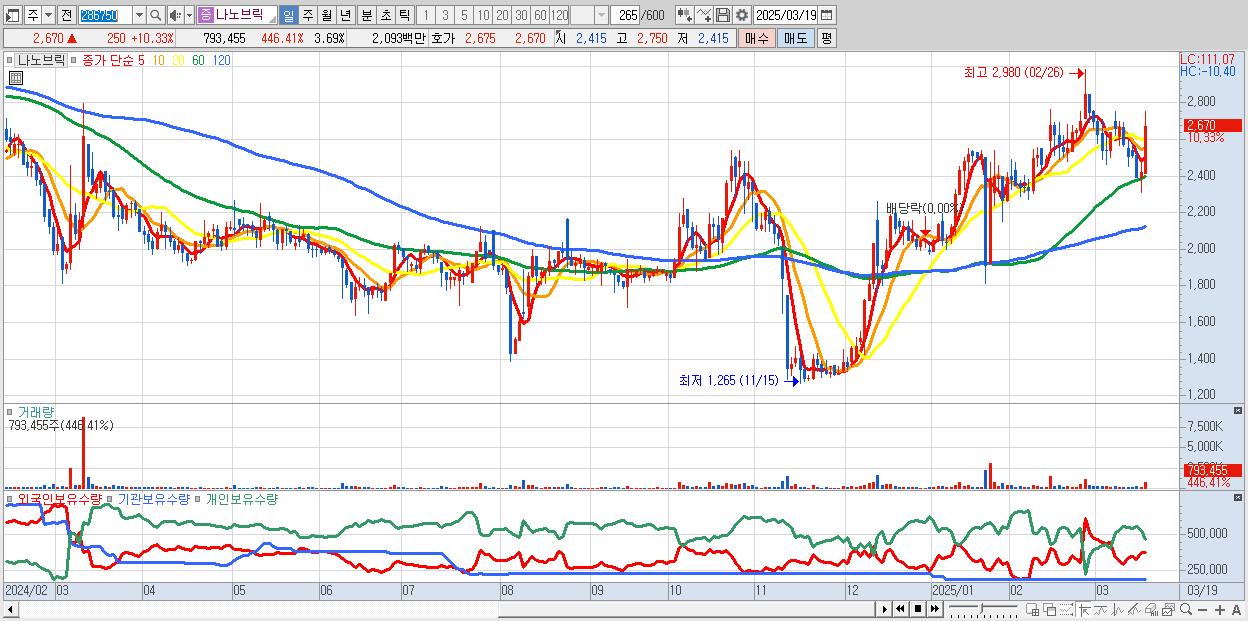Click the speaker sound icon in toolbar
Screen dimensions: 1248x621
pos(175,15)
